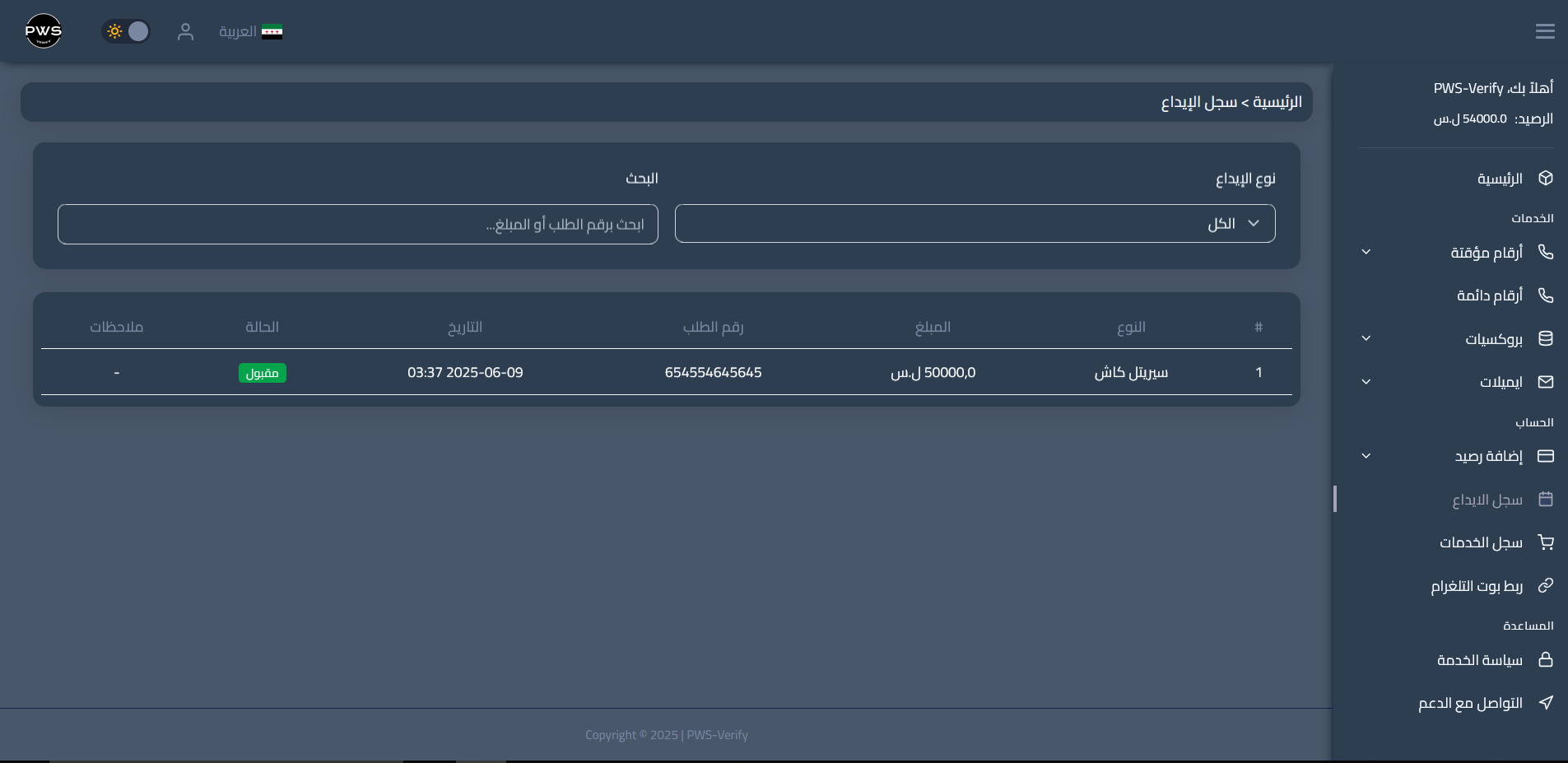Open the hamburger menu in the header
This screenshot has height=763, width=1568.
coord(1545,31)
